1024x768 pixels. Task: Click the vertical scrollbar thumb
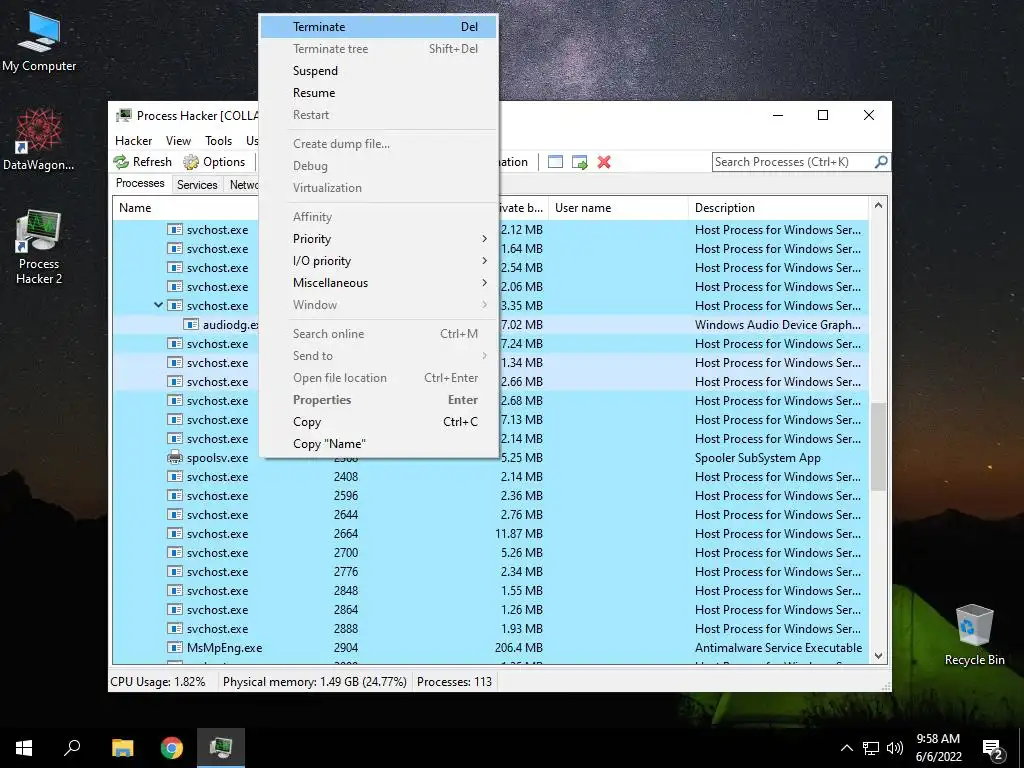(x=878, y=446)
